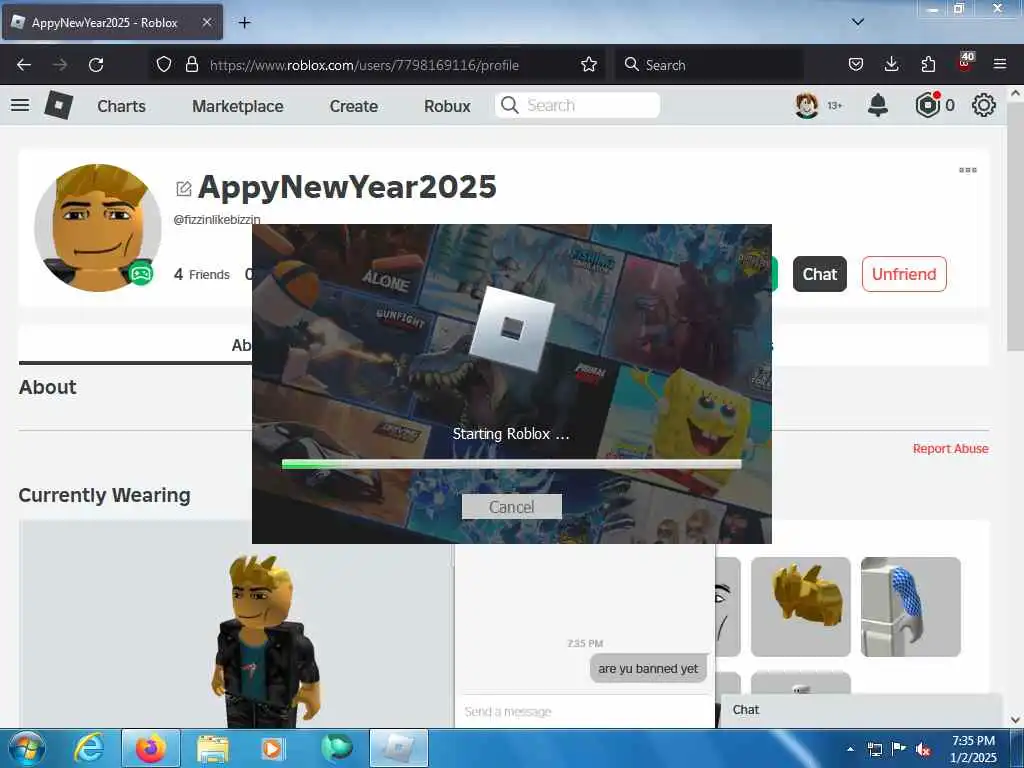Click the Starting Roblox progress bar
The width and height of the screenshot is (1024, 768).
[x=511, y=464]
